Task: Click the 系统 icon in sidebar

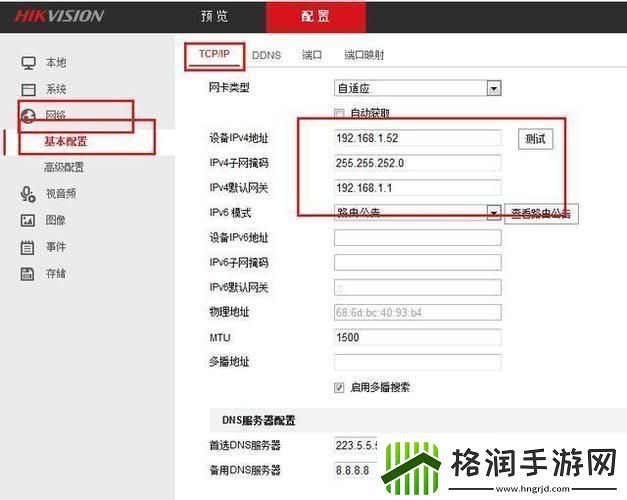Action: pos(28,90)
